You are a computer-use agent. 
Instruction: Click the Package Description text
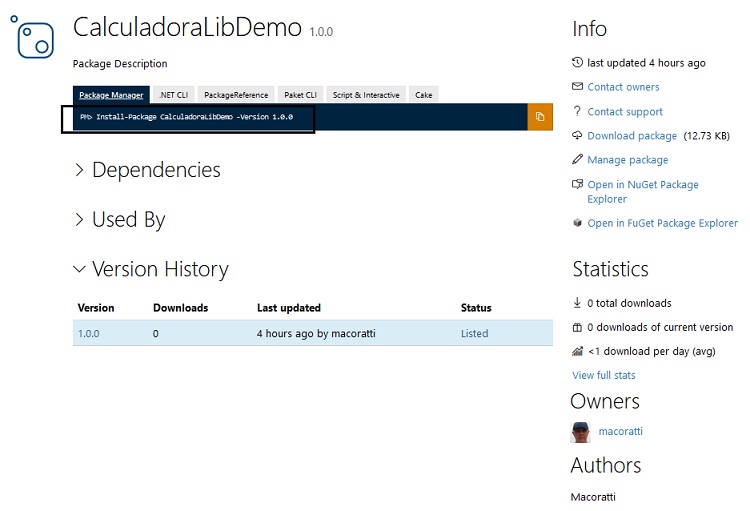[120, 64]
